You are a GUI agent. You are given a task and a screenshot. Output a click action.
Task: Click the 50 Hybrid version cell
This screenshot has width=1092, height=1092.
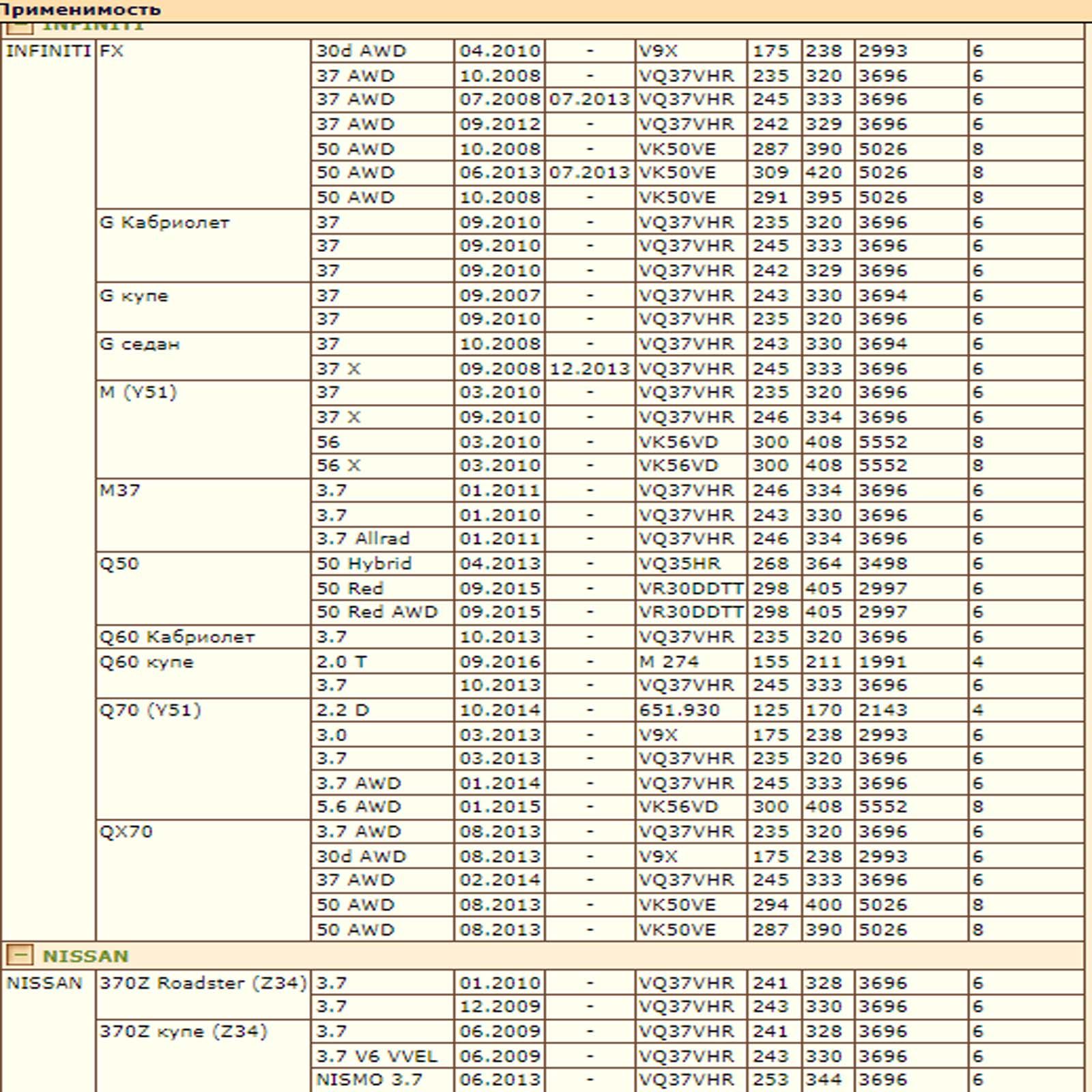tap(364, 564)
